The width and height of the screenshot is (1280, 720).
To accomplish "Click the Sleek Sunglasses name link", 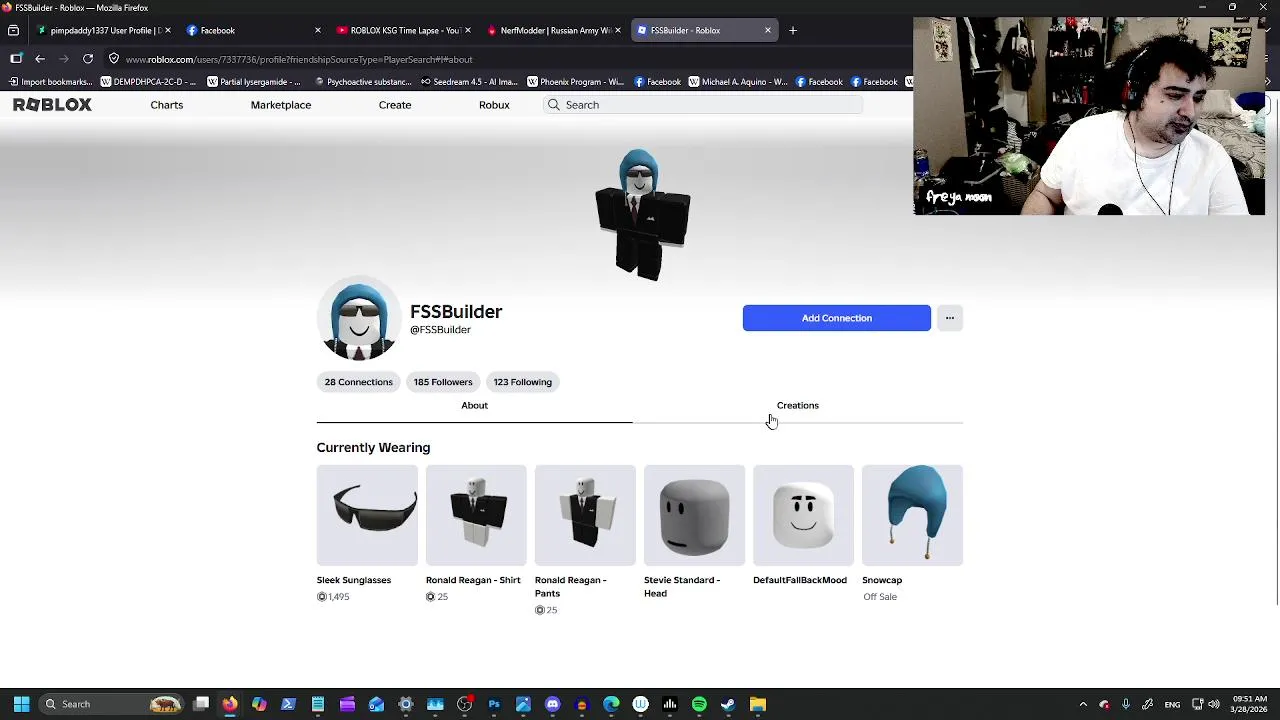I will (354, 580).
